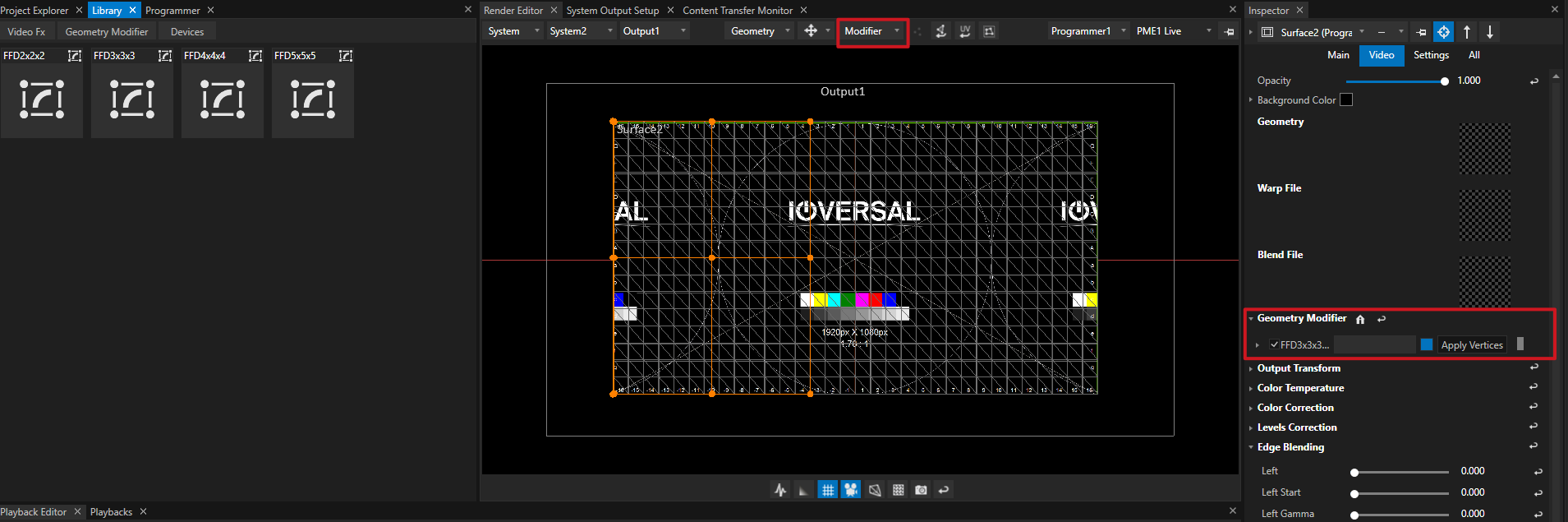Image resolution: width=1568 pixels, height=522 pixels.
Task: Click the Blend File preview thumbnail
Action: click(x=1485, y=281)
